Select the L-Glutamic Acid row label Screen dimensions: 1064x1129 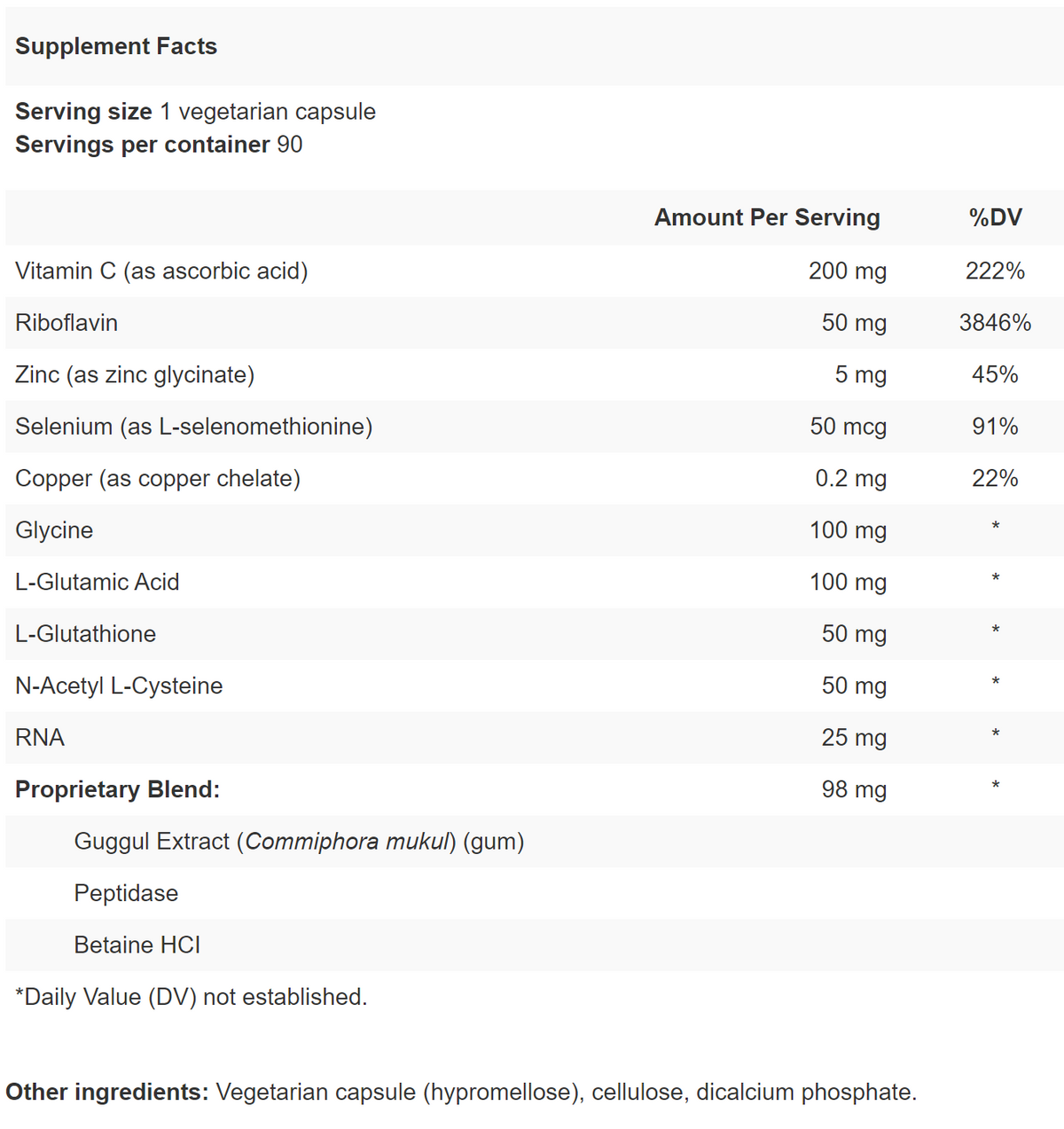98,582
